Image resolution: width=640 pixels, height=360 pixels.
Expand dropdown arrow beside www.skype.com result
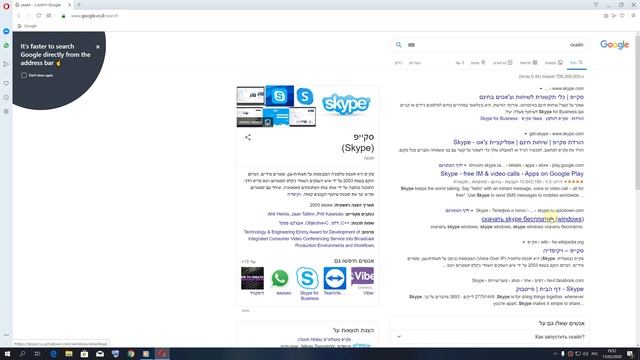click(541, 89)
